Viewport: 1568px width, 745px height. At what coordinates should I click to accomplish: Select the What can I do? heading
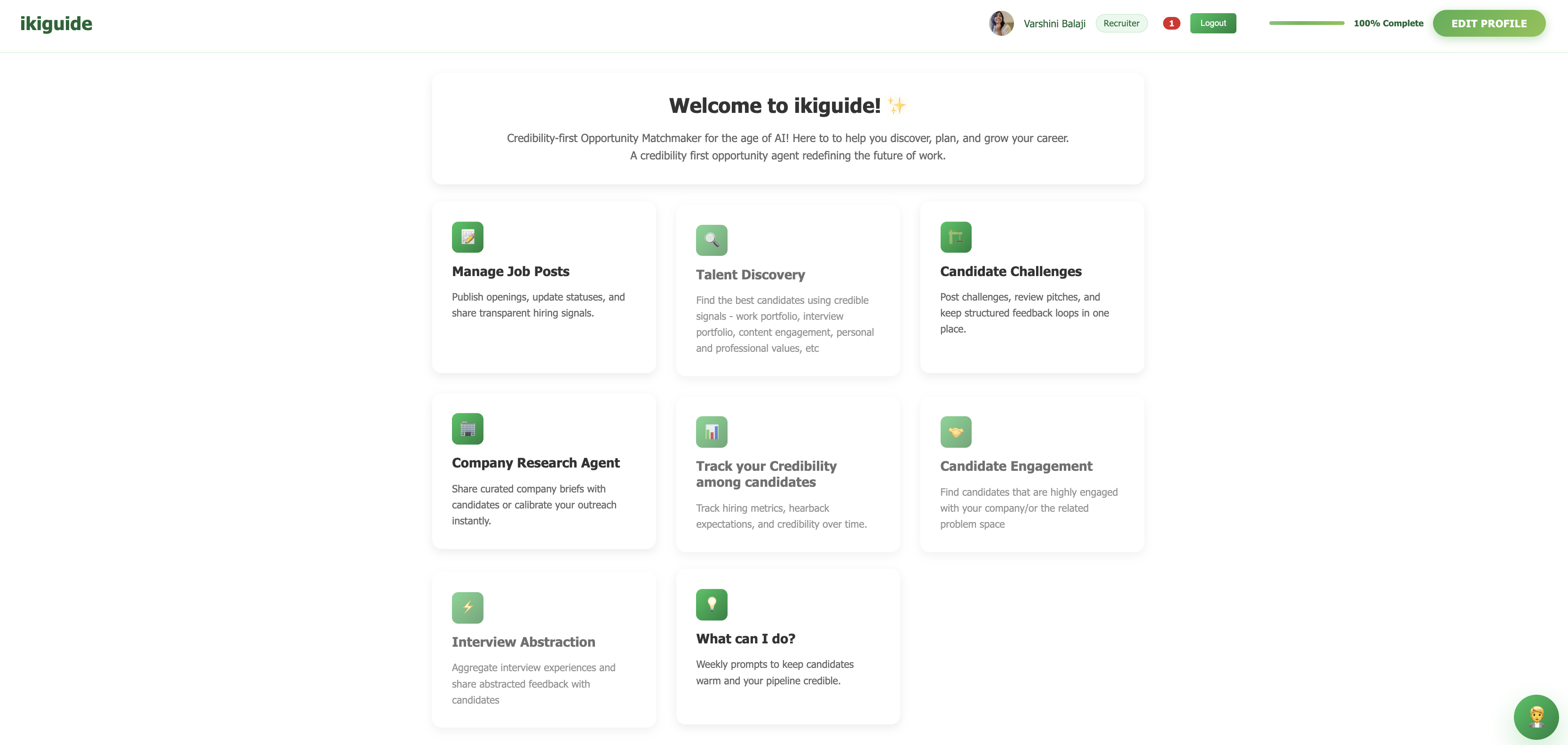click(x=745, y=639)
